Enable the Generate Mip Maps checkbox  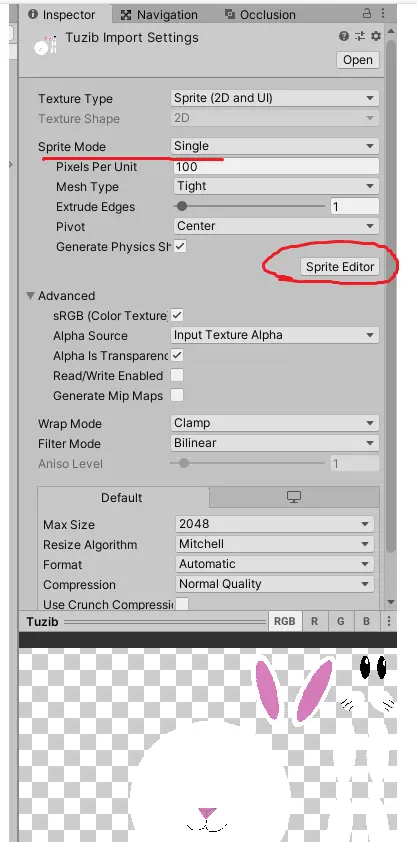click(177, 396)
